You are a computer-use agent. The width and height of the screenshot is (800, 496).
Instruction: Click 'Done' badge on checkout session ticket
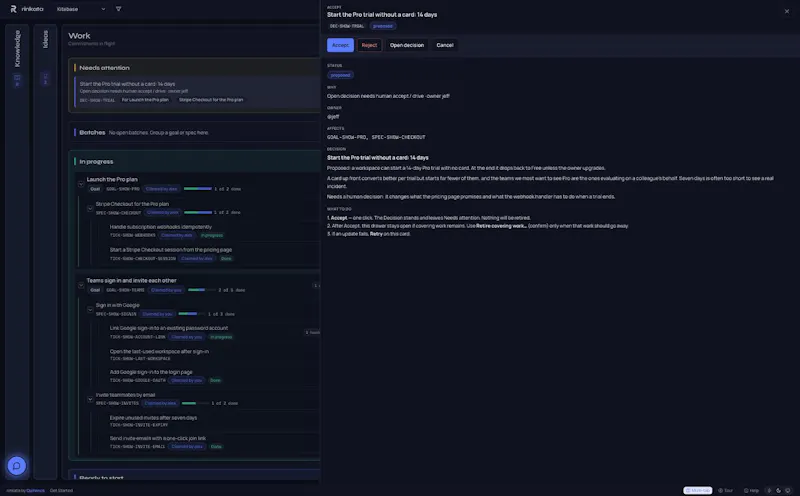(x=226, y=259)
